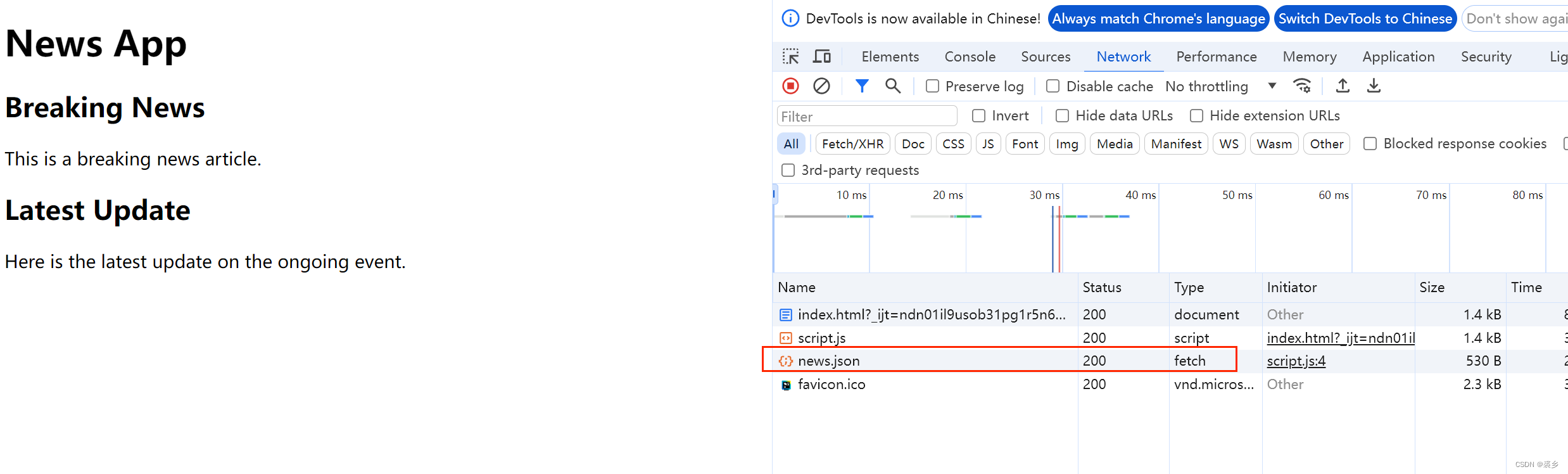
Task: Sort by Status column header
Action: (x=1123, y=288)
